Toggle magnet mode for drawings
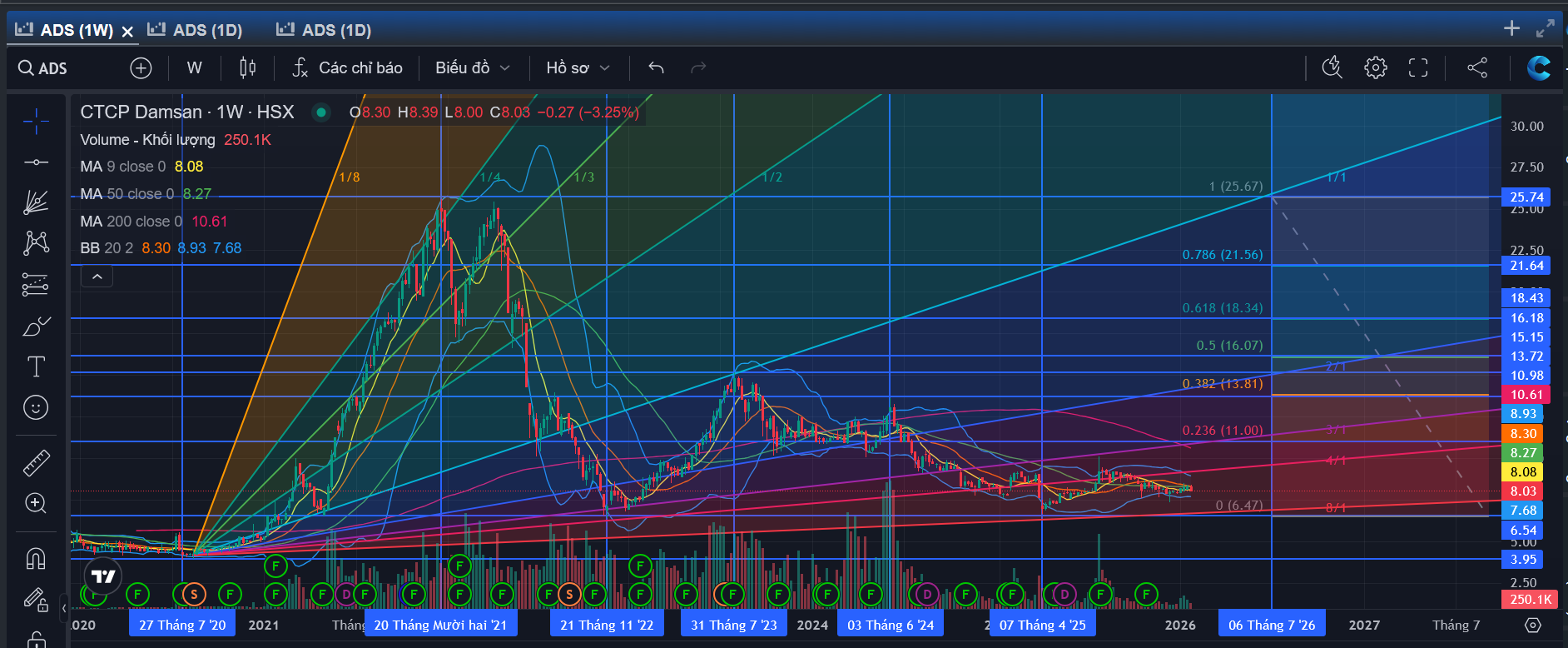Viewport: 1568px width, 648px height. 36,557
